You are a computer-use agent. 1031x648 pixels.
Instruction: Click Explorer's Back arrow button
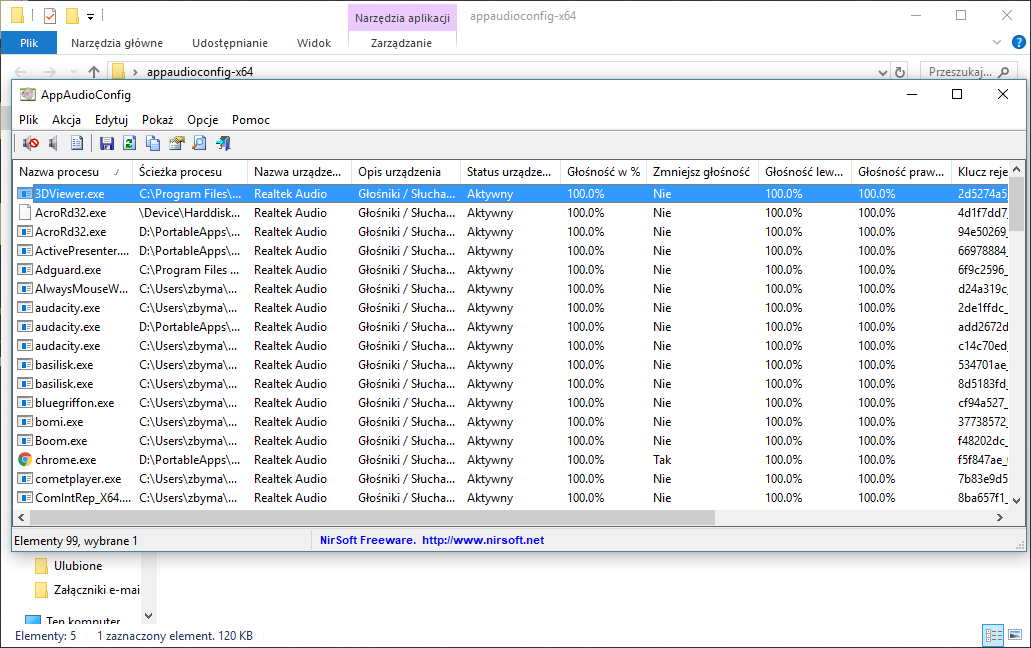(20, 72)
